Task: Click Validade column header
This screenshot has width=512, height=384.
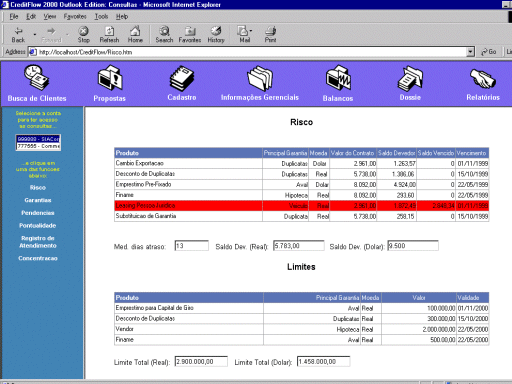Action: tap(472, 298)
